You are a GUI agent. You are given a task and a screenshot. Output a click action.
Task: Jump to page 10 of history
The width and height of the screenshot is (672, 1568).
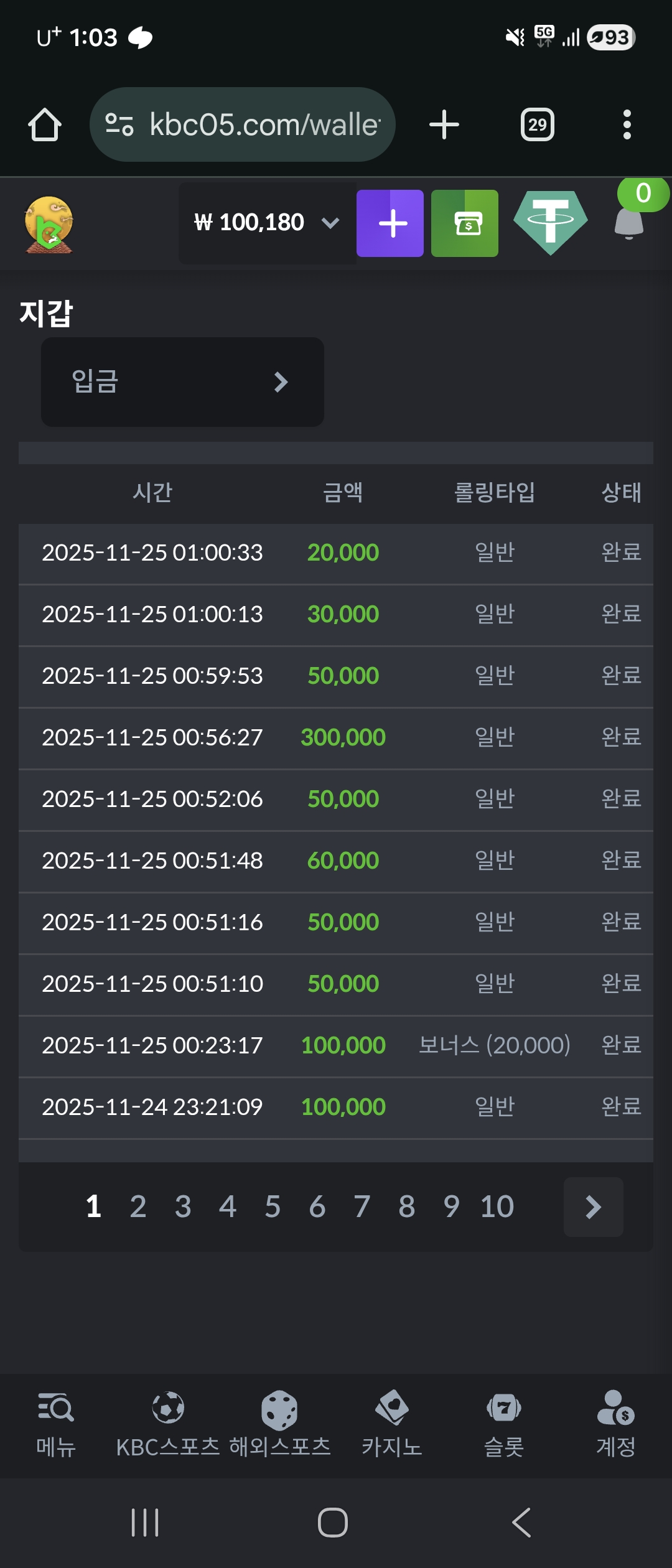coord(497,1206)
